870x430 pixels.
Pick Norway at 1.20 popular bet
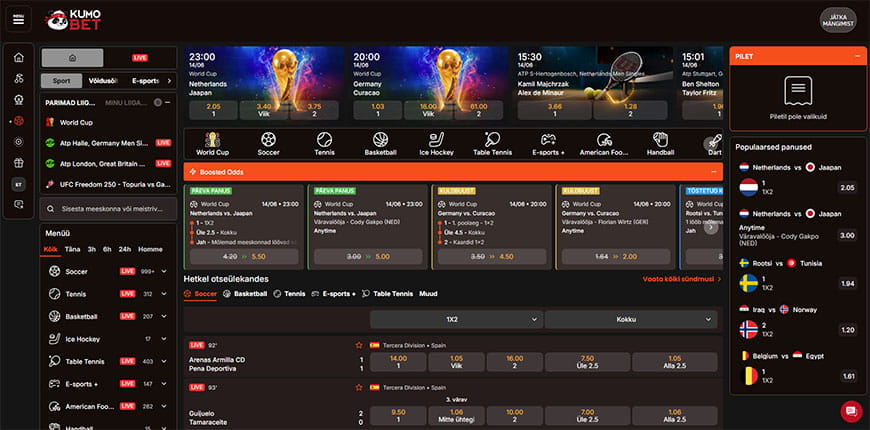(x=848, y=330)
